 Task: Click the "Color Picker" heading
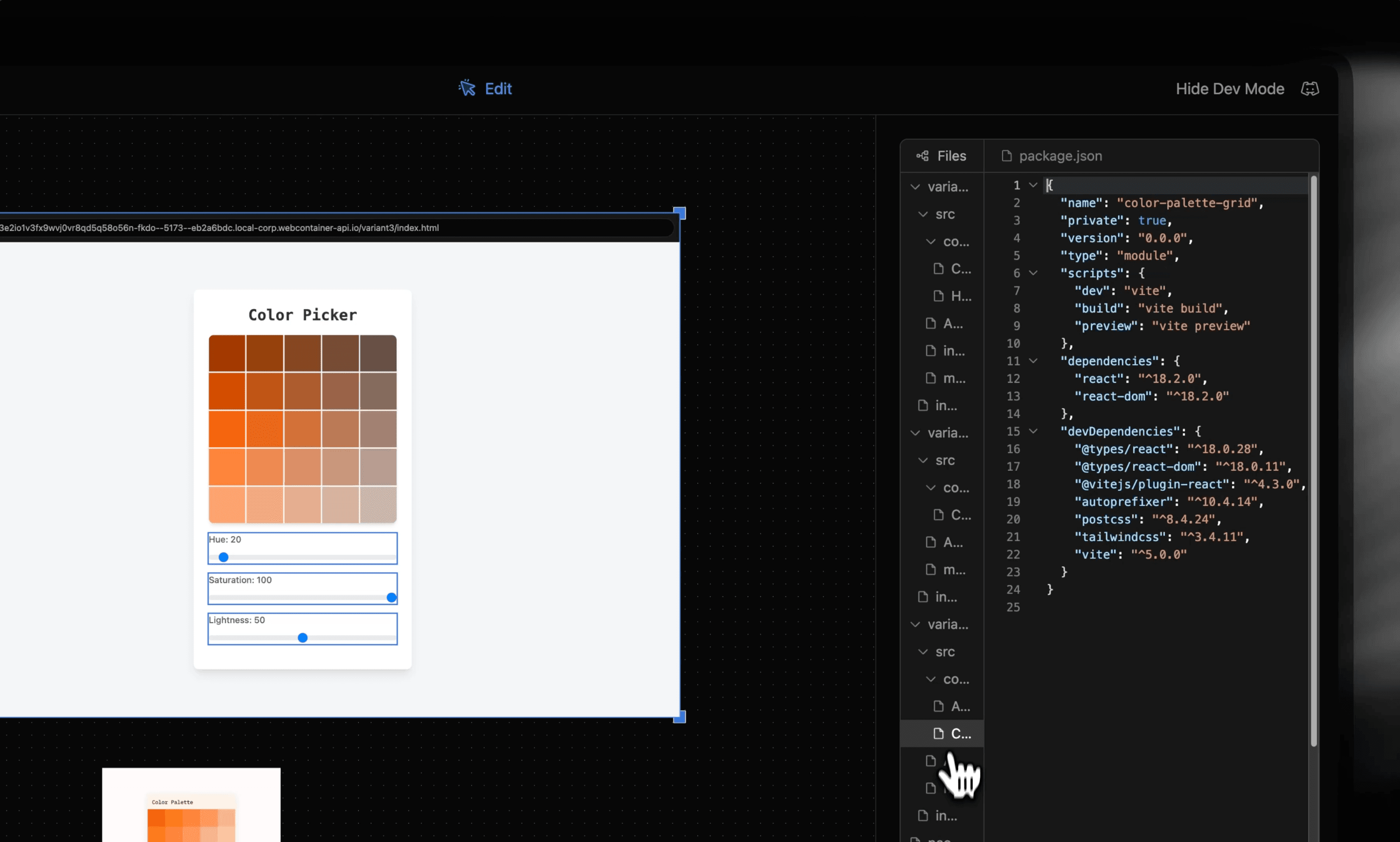[x=302, y=315]
